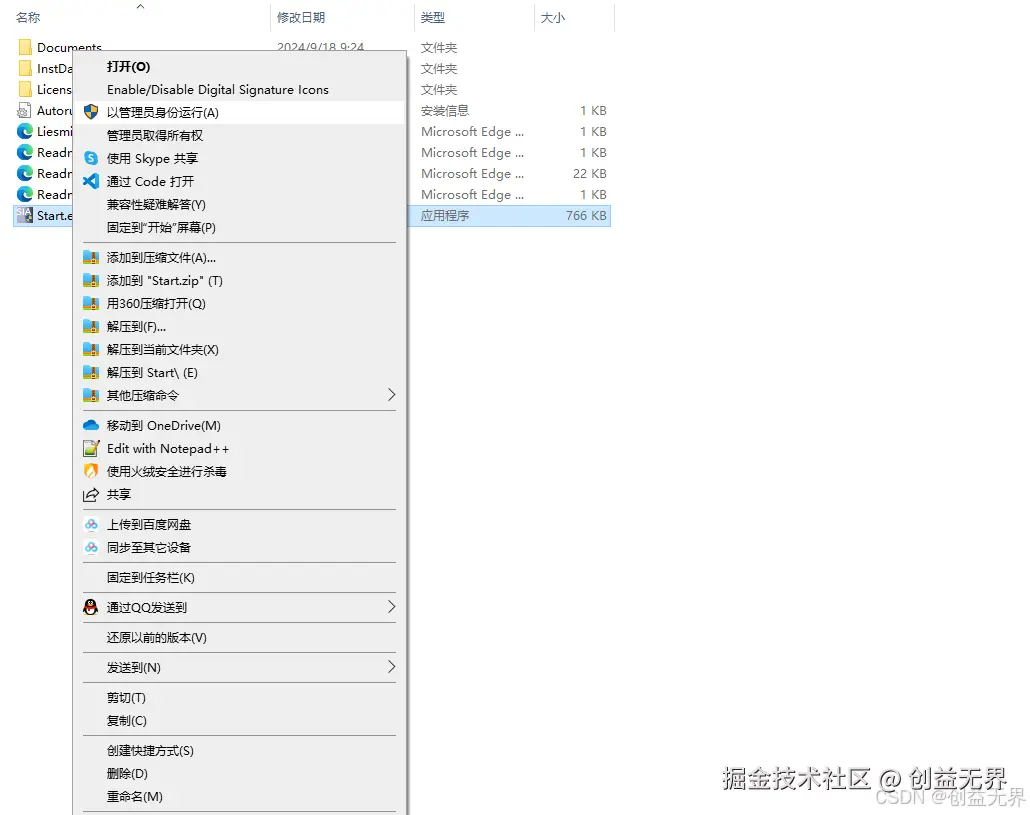1030x815 pixels.
Task: Click the 安装信息 type cell
Action: point(445,110)
